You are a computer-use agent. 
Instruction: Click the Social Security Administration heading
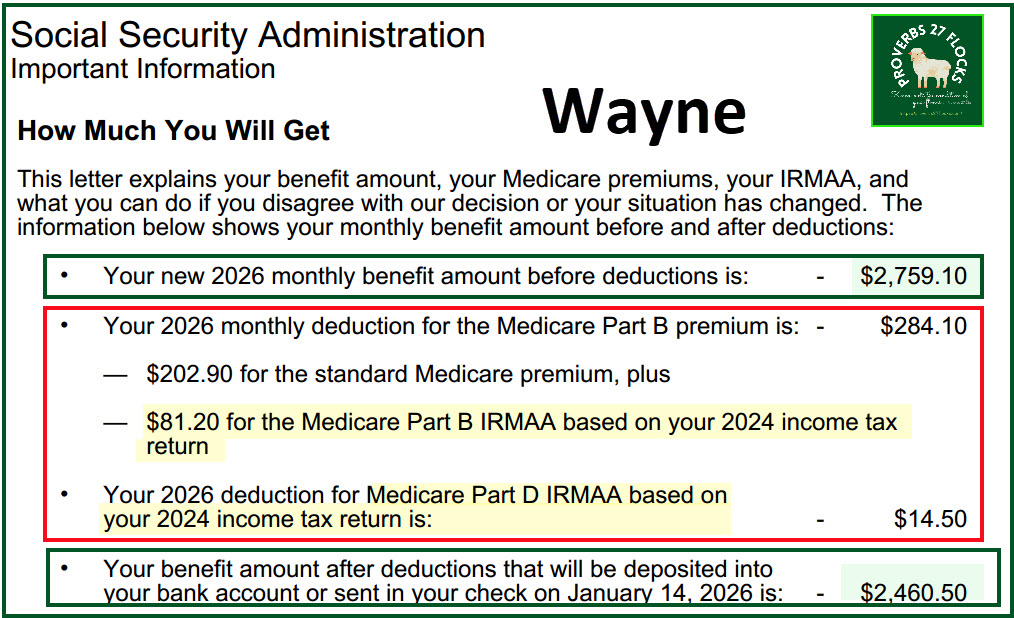coord(248,34)
